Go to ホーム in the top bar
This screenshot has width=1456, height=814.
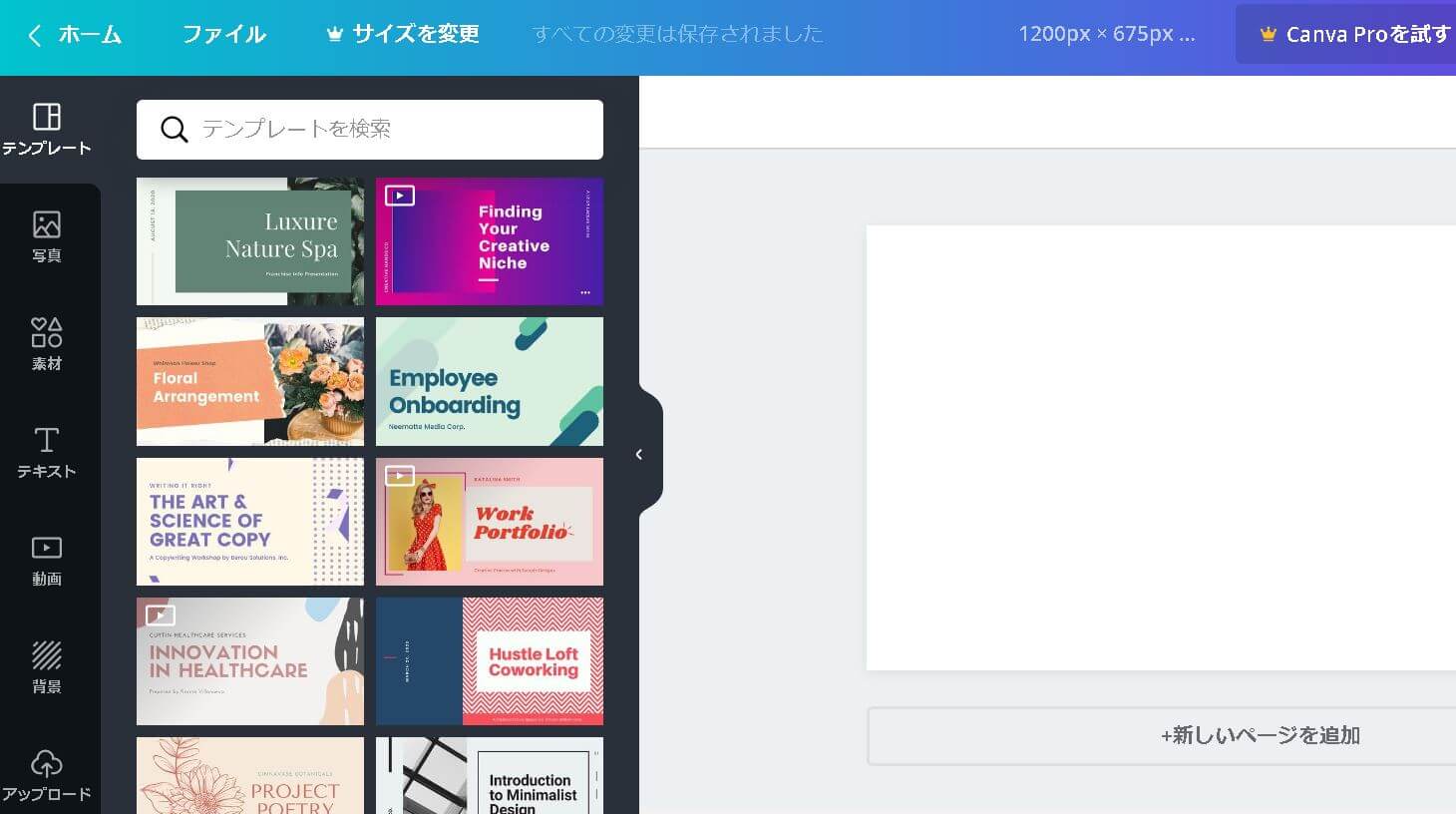[x=90, y=34]
